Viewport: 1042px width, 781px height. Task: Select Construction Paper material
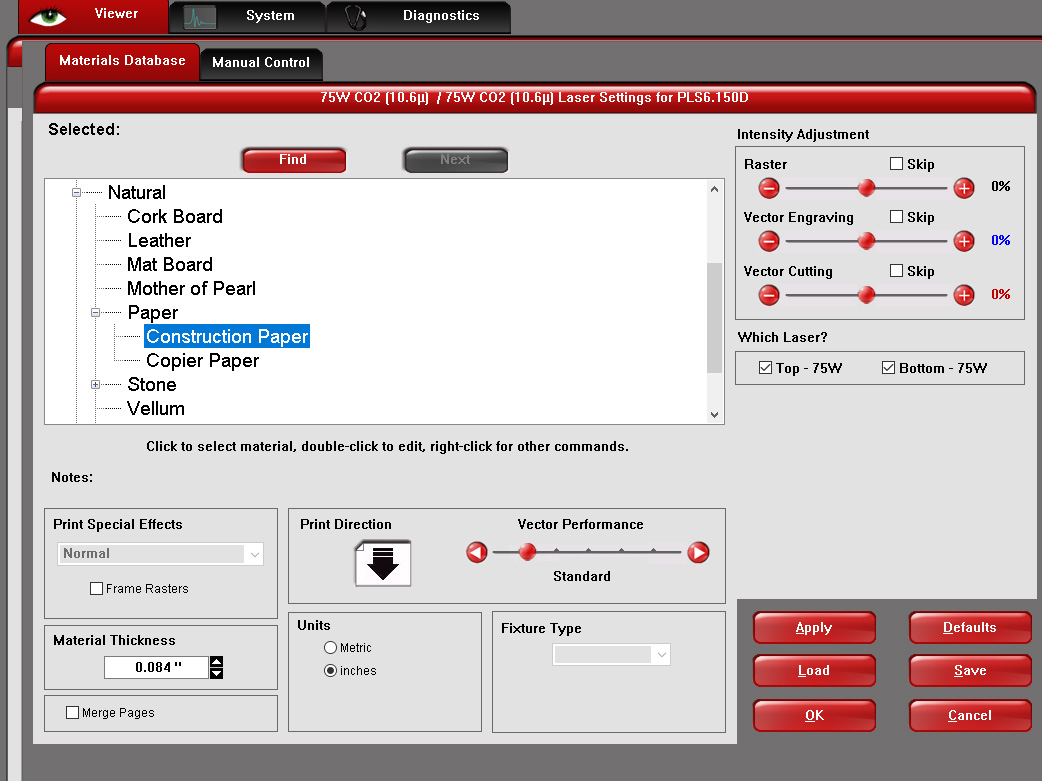coord(227,337)
